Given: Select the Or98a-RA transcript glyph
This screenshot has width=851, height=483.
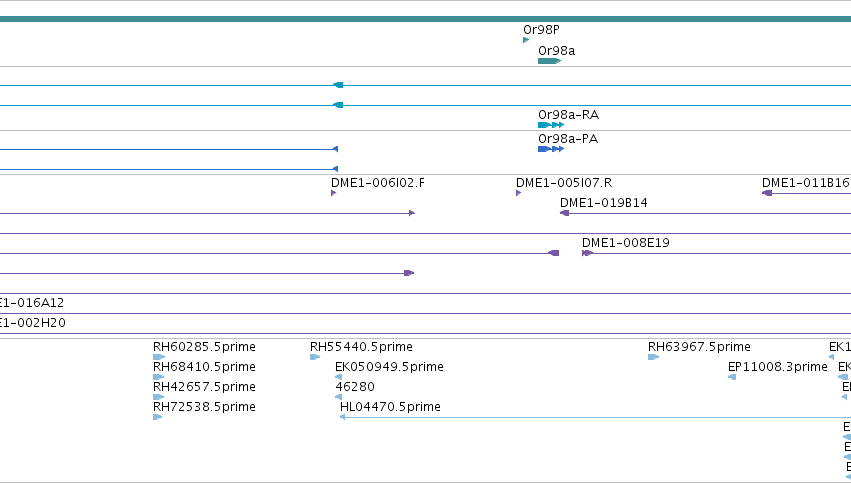Looking at the screenshot, I should click(551, 125).
